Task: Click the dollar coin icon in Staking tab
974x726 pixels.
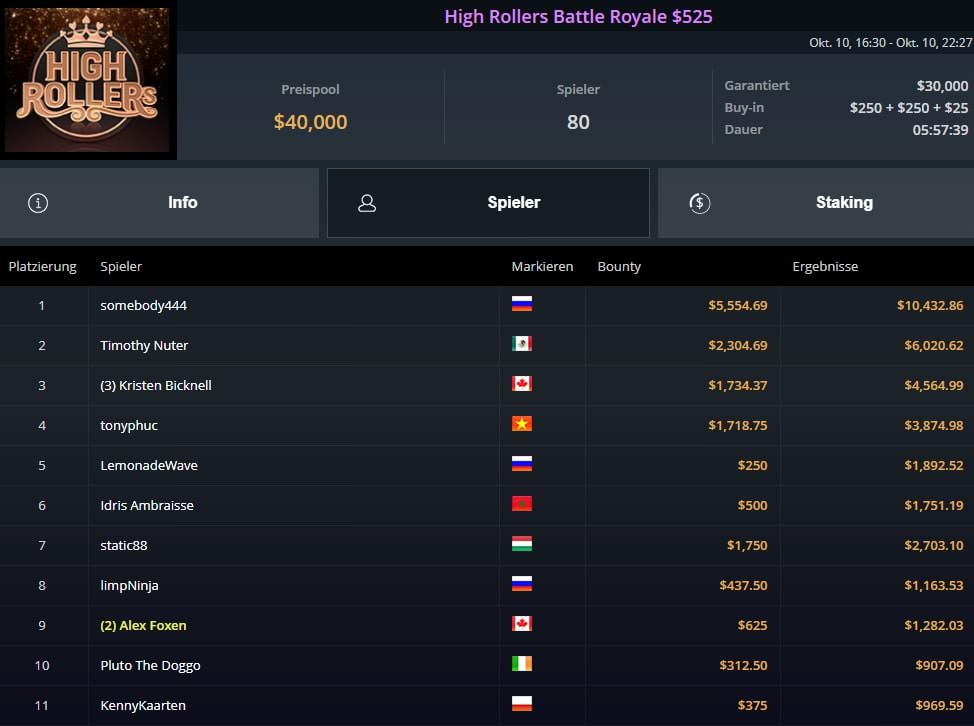Action: pos(700,203)
